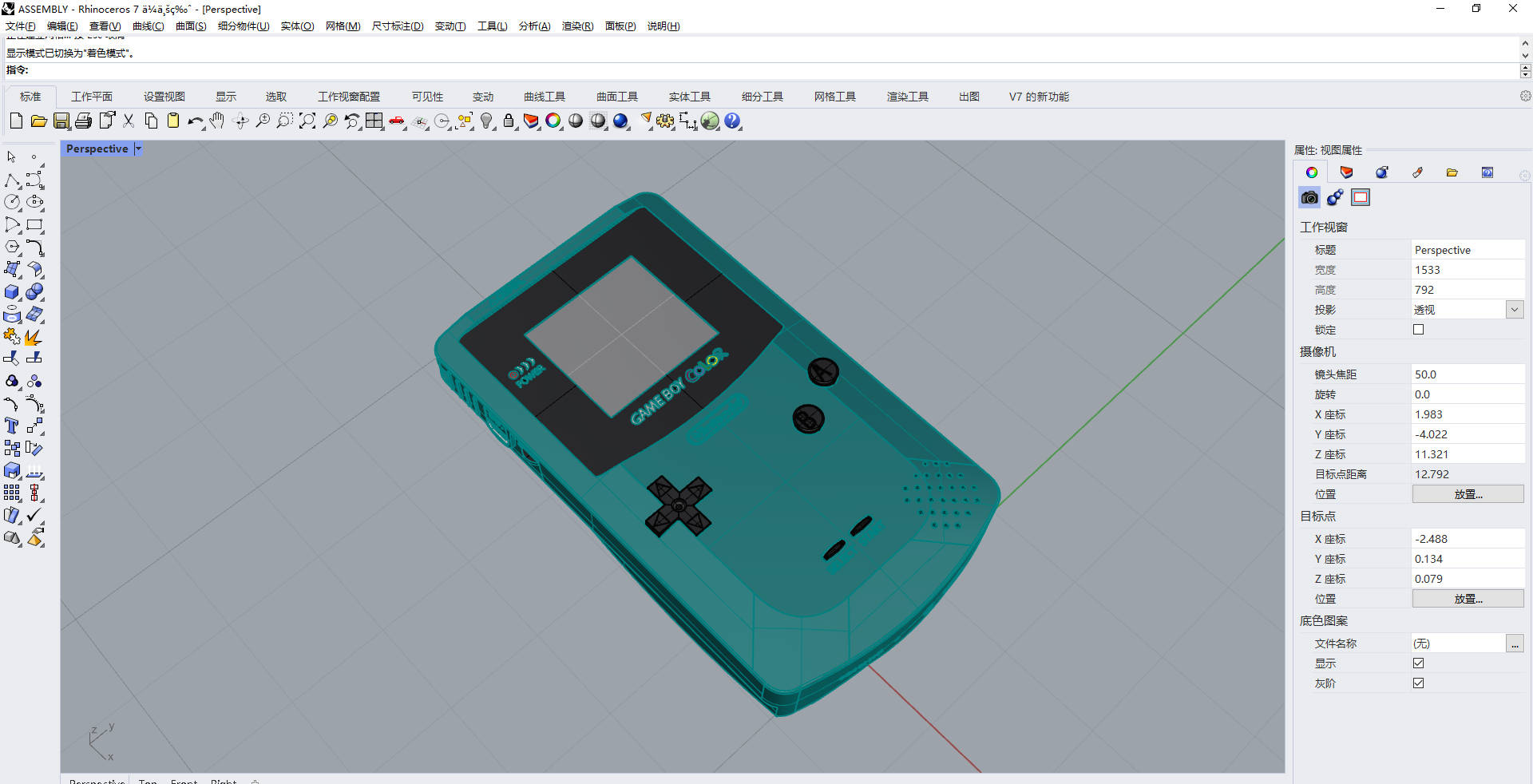Click the toolbar settings gear at far right
The image size is (1533, 784).
point(1525,96)
